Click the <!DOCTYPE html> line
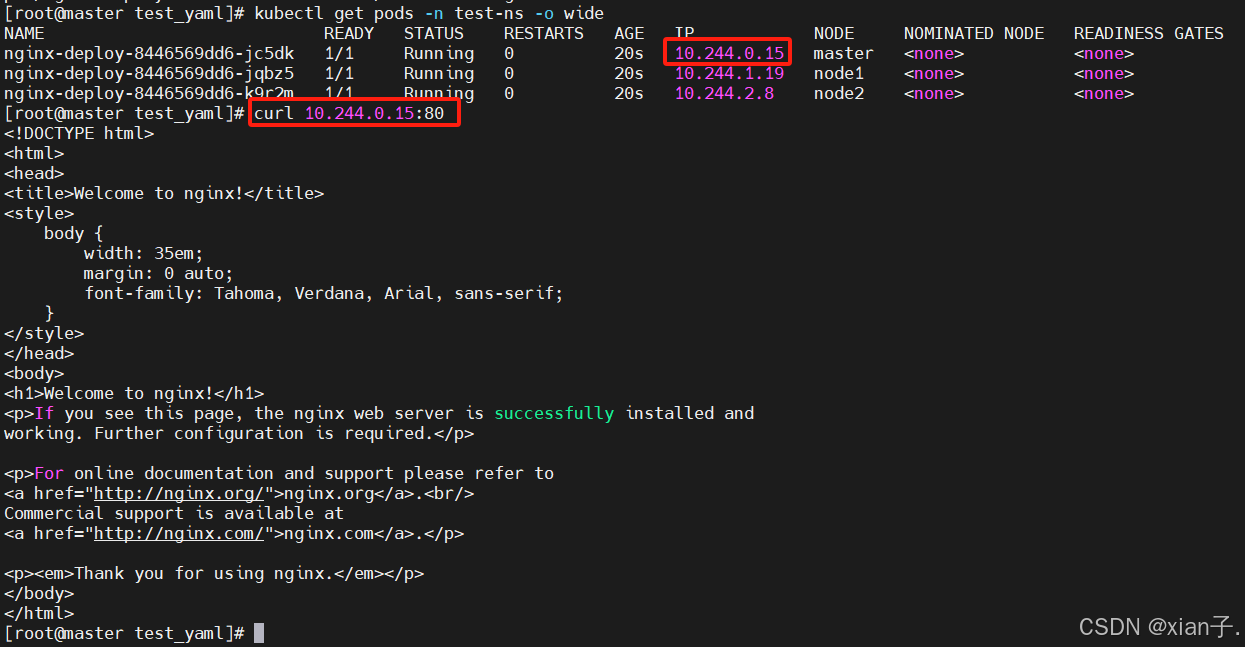 79,133
